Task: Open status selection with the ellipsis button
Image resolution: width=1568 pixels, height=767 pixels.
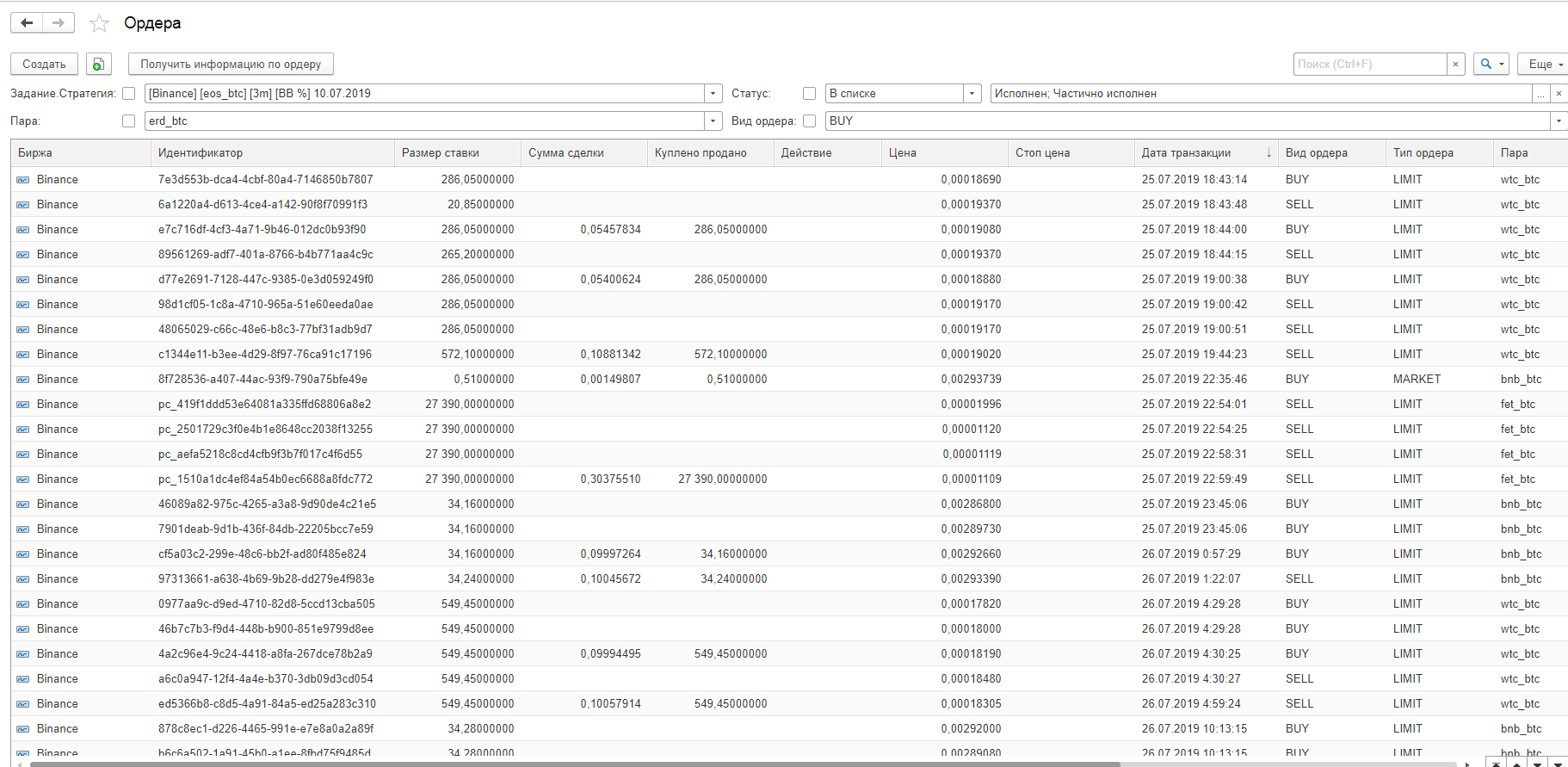Action: [1541, 94]
